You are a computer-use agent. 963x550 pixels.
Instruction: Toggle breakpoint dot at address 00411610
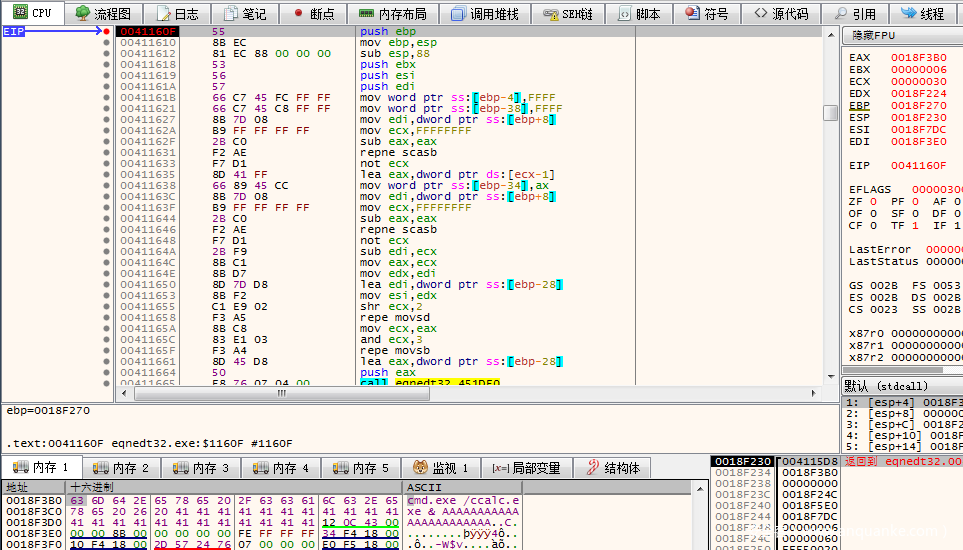106,44
